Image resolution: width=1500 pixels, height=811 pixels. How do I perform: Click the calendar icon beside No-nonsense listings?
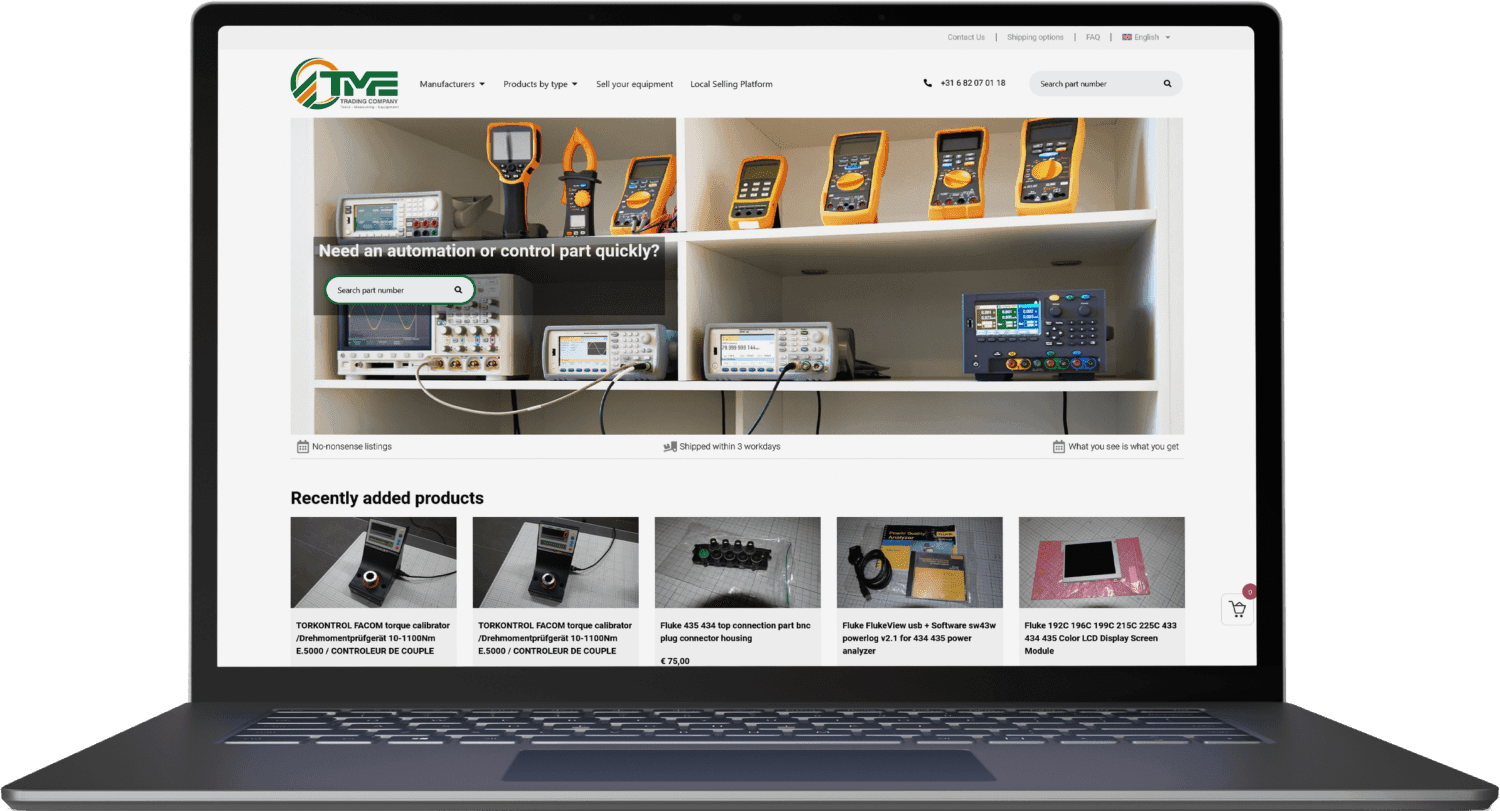pos(302,447)
